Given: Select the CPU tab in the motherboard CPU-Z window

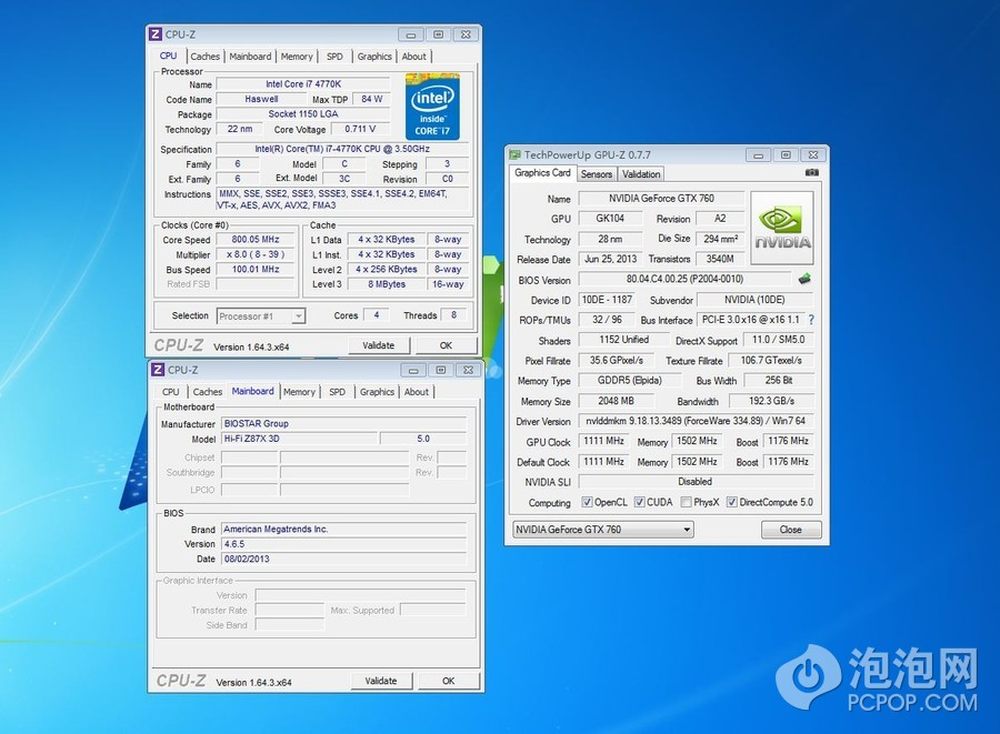Looking at the screenshot, I should click(171, 392).
